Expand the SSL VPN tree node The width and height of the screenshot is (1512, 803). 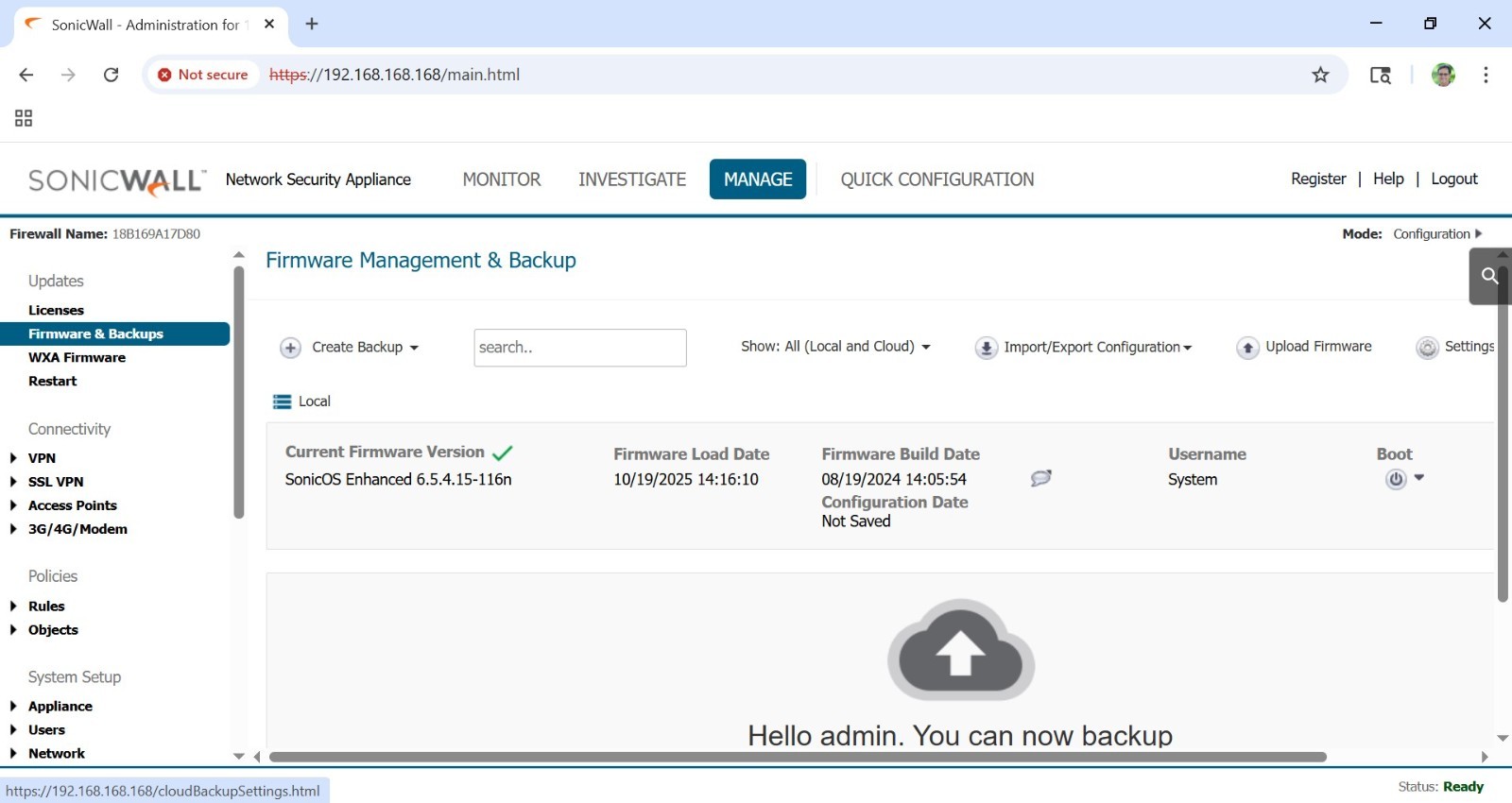tap(13, 482)
